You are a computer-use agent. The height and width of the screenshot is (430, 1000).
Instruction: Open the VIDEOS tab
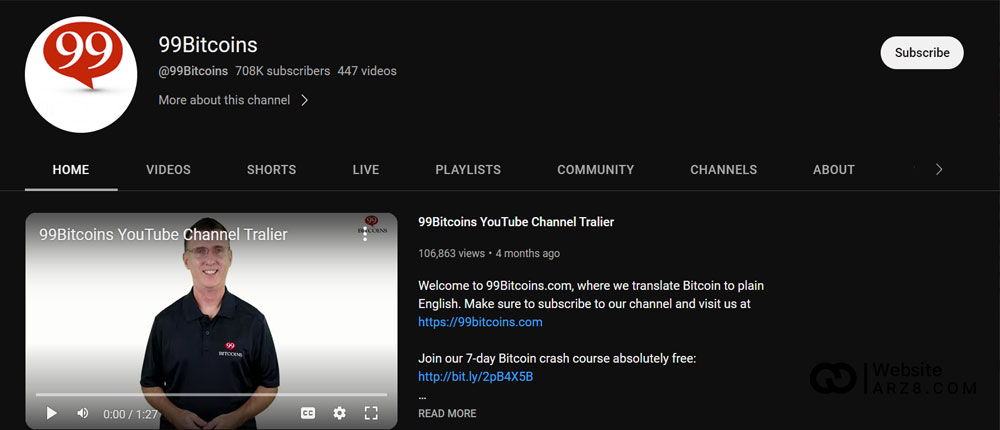(168, 170)
